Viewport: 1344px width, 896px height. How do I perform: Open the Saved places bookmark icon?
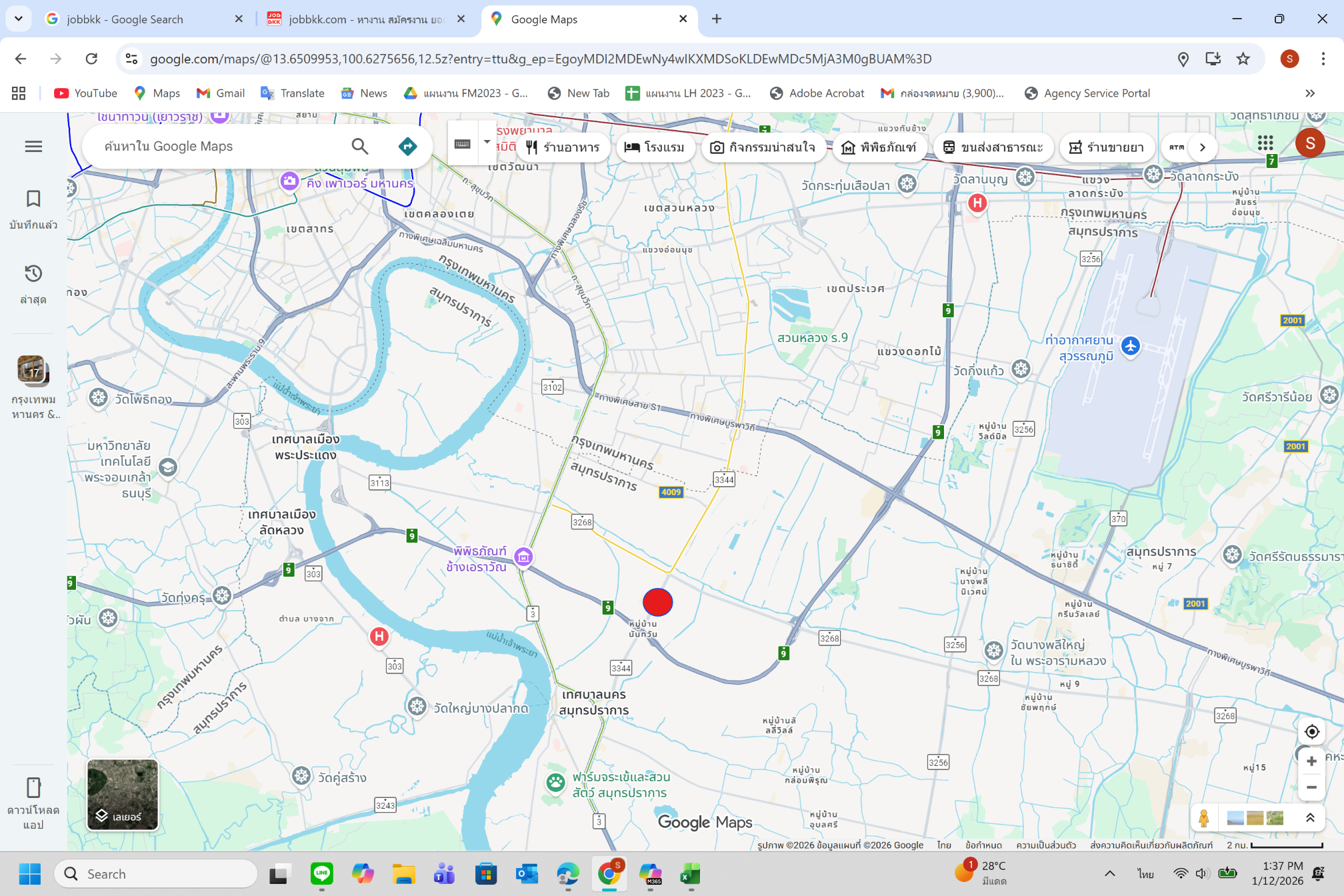point(33,199)
